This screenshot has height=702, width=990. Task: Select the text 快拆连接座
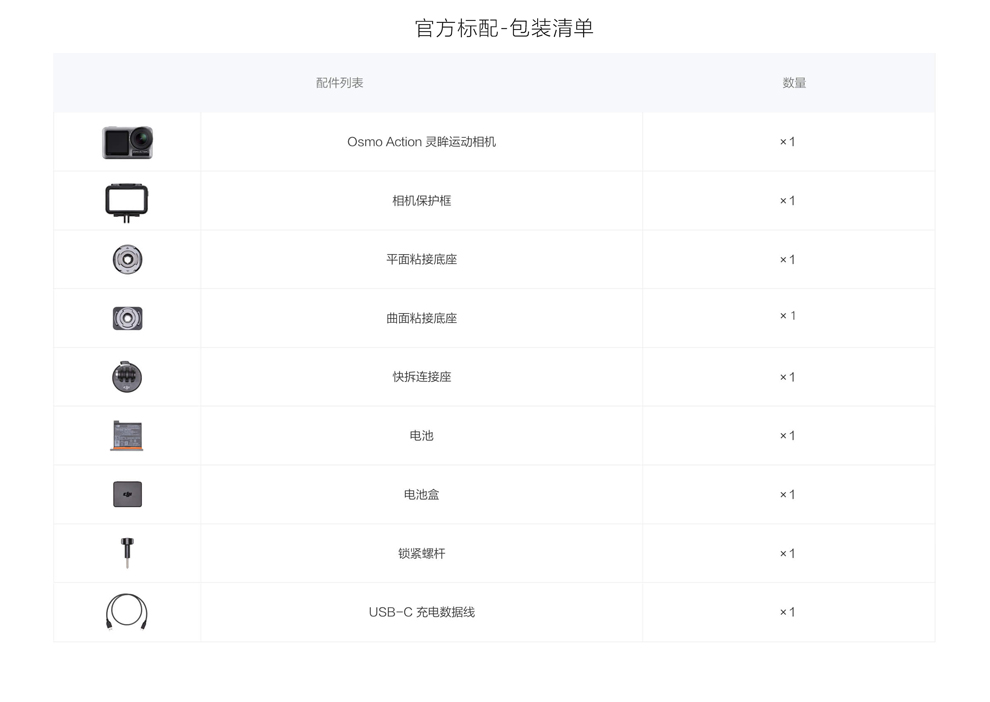pos(422,377)
